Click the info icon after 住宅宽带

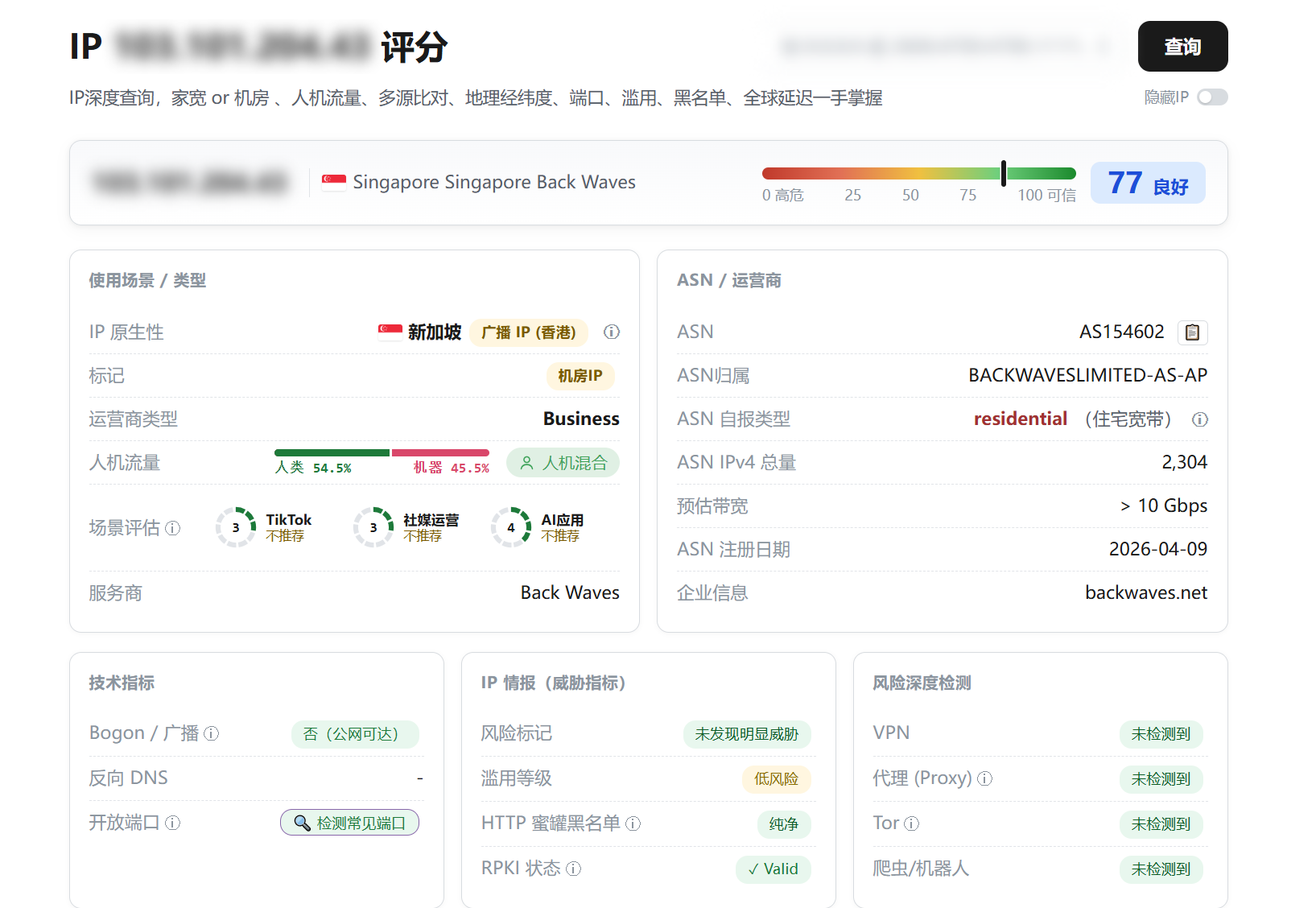pyautogui.click(x=1200, y=419)
